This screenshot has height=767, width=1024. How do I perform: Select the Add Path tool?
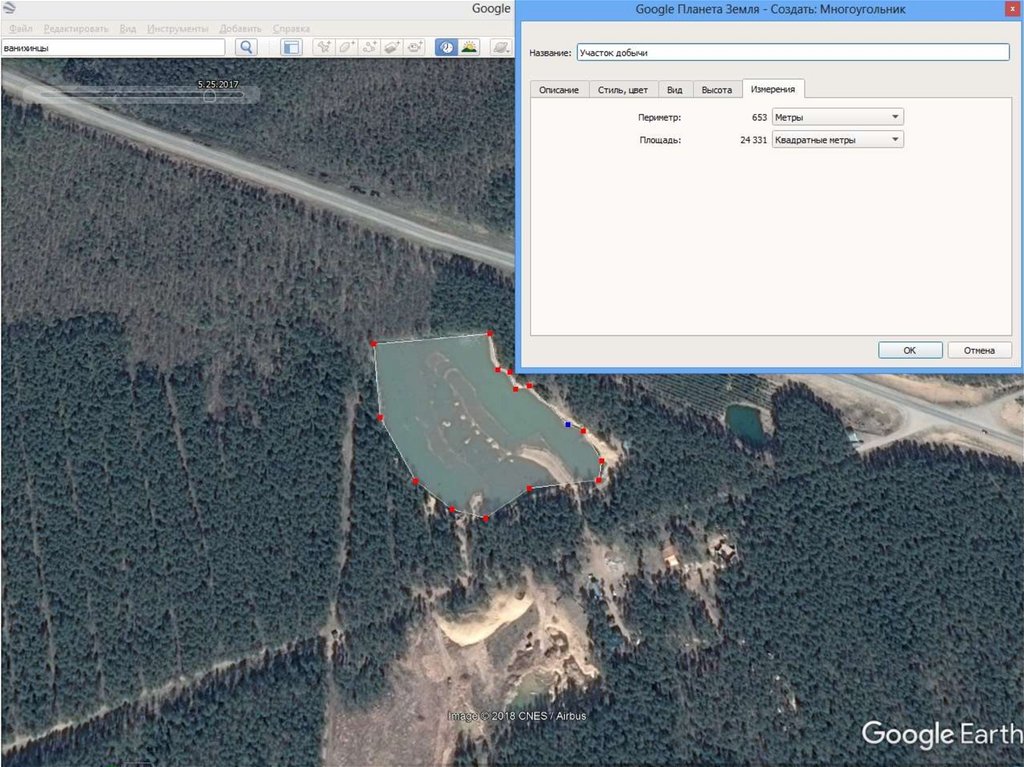[371, 47]
